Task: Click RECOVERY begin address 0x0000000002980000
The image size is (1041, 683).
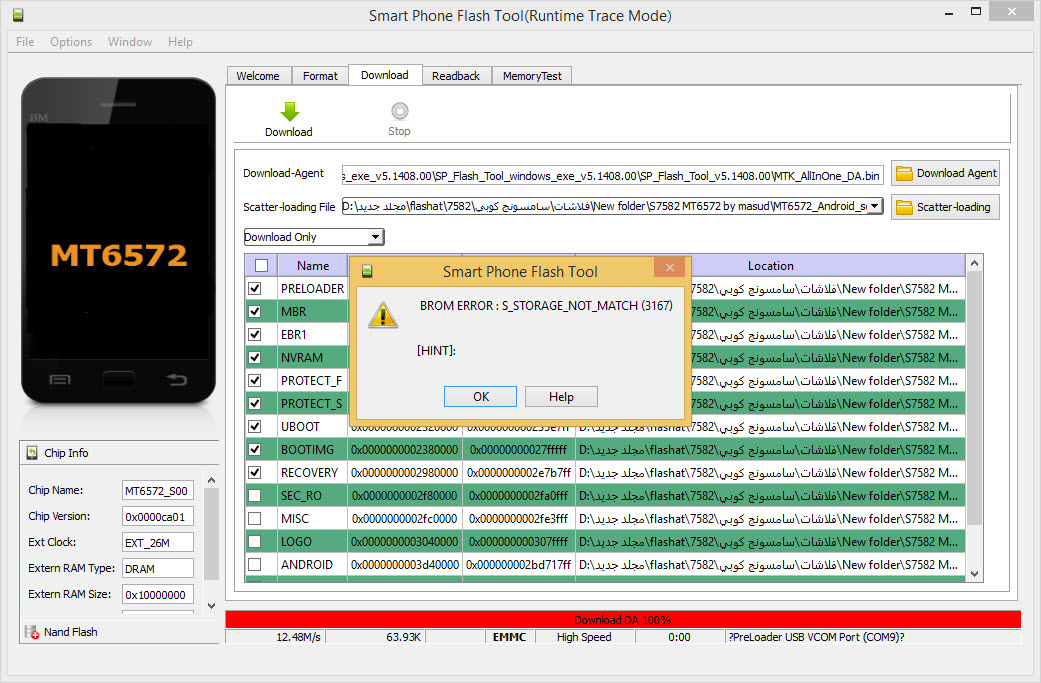Action: tap(404, 473)
